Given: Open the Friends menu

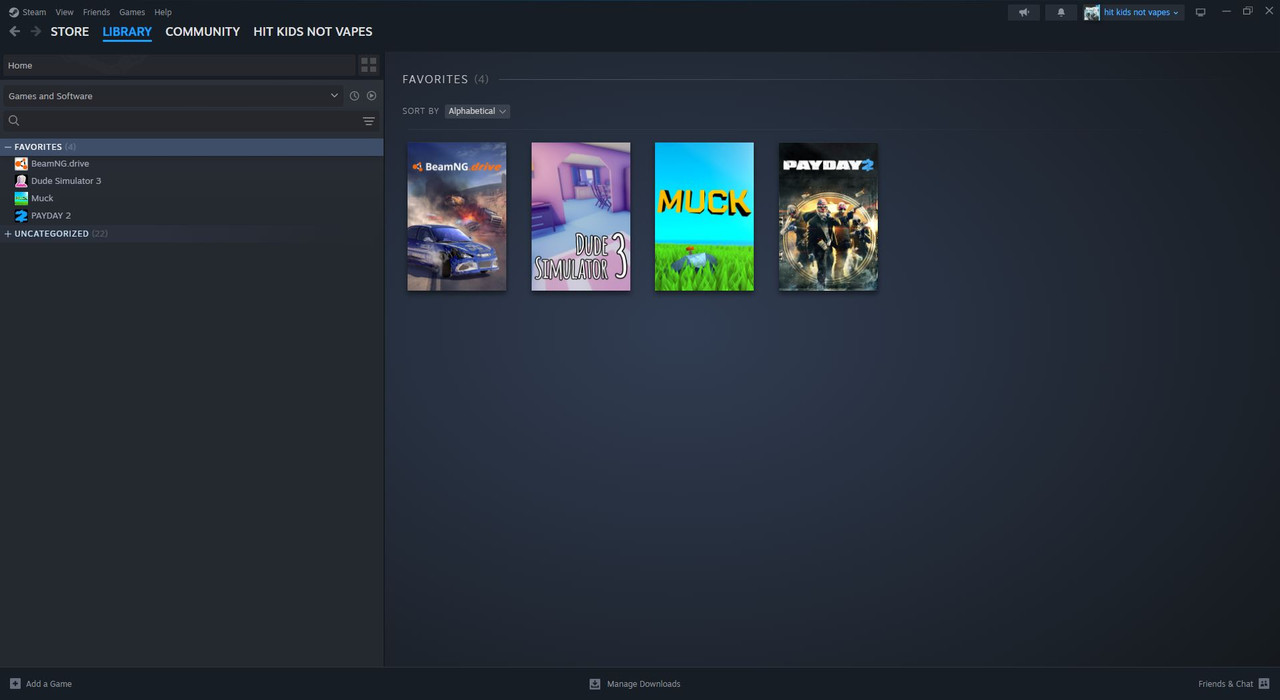Looking at the screenshot, I should click(x=96, y=12).
